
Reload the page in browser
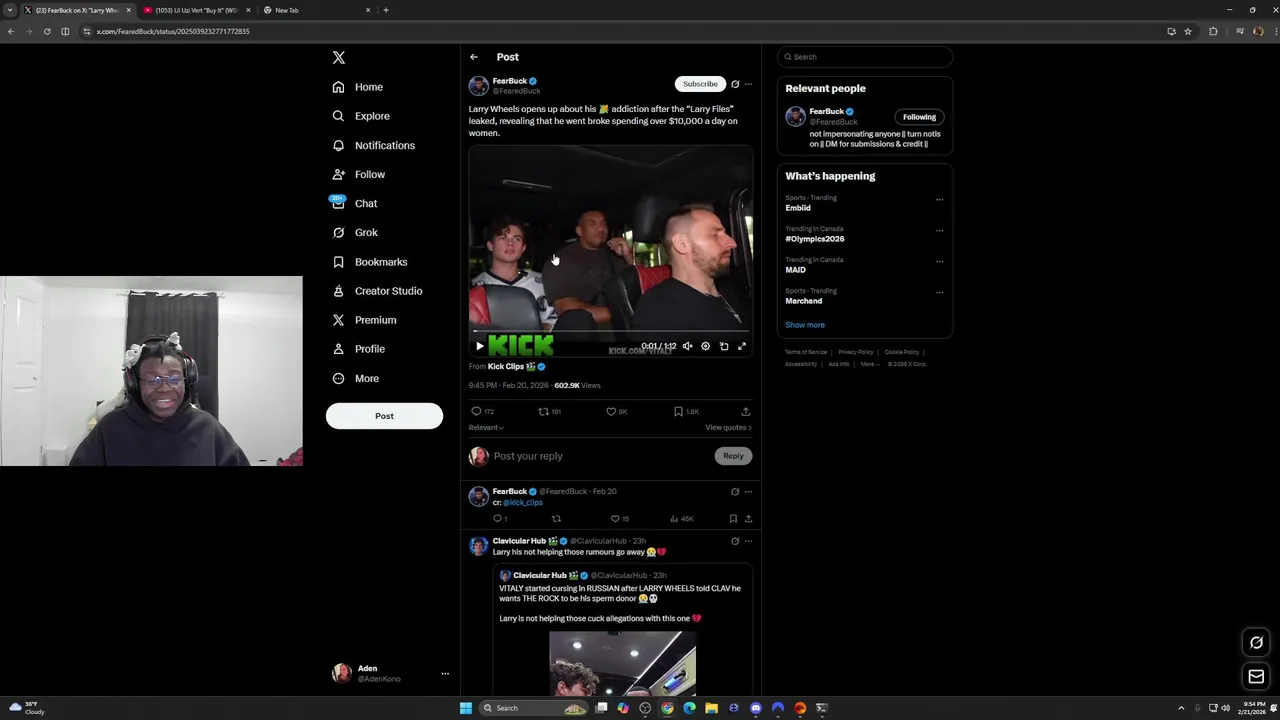coord(47,31)
